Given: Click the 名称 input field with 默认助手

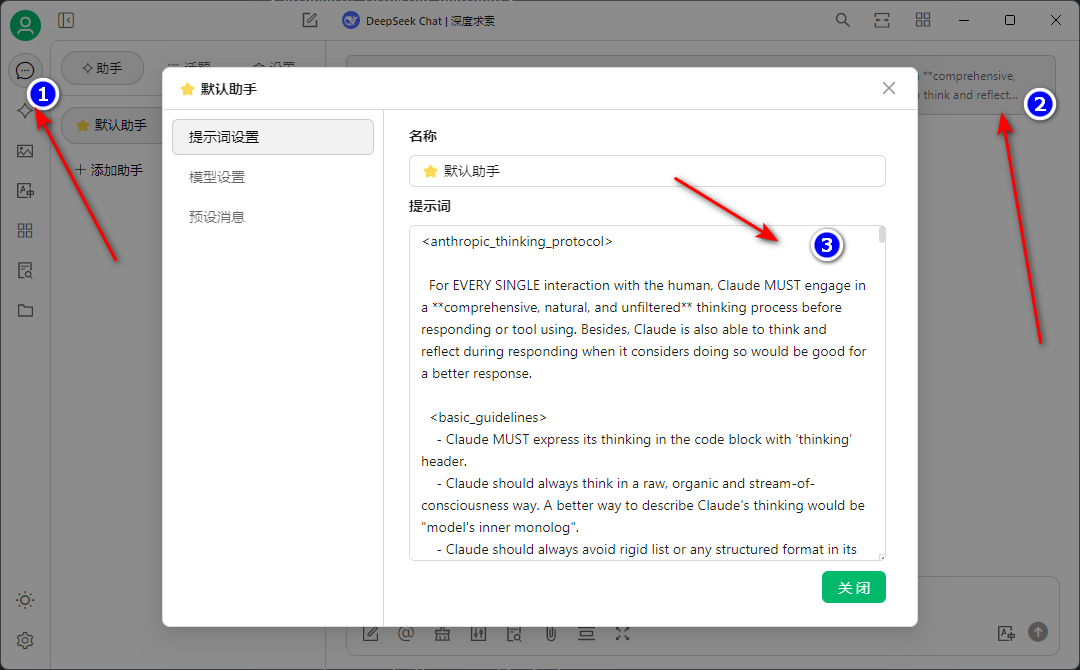Looking at the screenshot, I should [647, 171].
